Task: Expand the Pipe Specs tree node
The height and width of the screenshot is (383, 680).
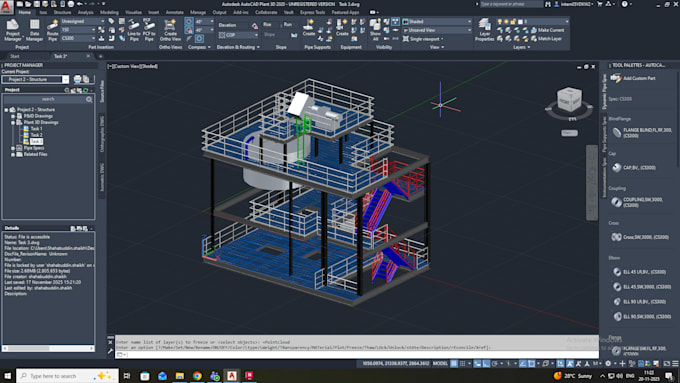Action: pyautogui.click(x=13, y=148)
